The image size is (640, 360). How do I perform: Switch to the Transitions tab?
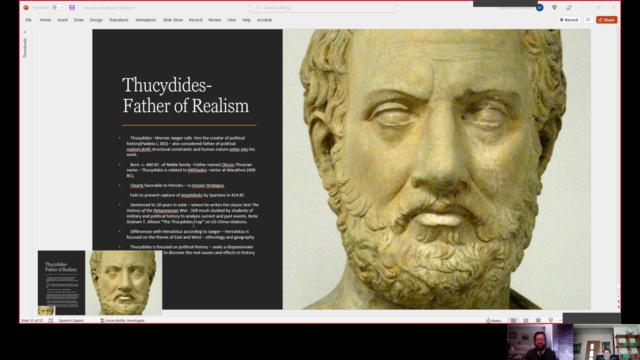click(x=119, y=20)
